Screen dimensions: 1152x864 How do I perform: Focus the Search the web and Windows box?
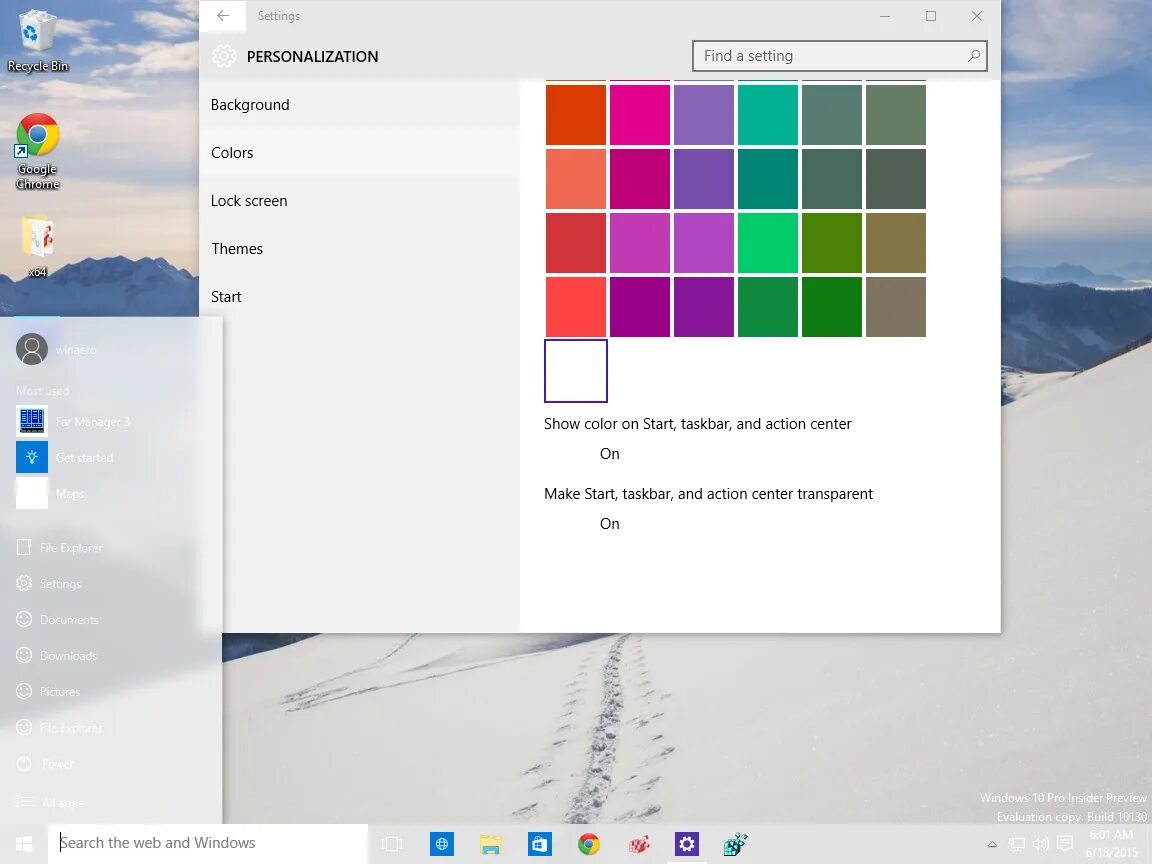point(209,843)
